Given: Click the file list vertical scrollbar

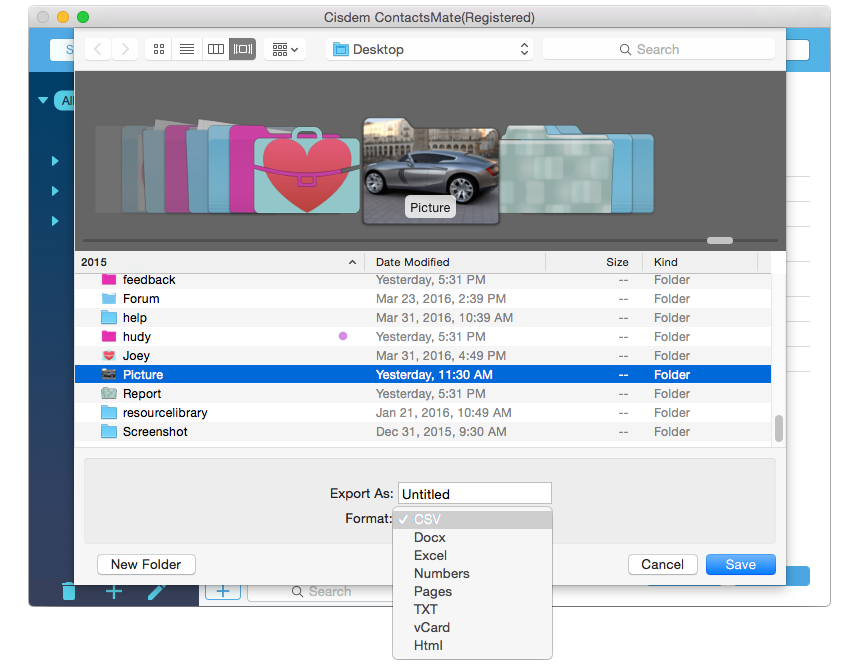Looking at the screenshot, I should point(779,428).
